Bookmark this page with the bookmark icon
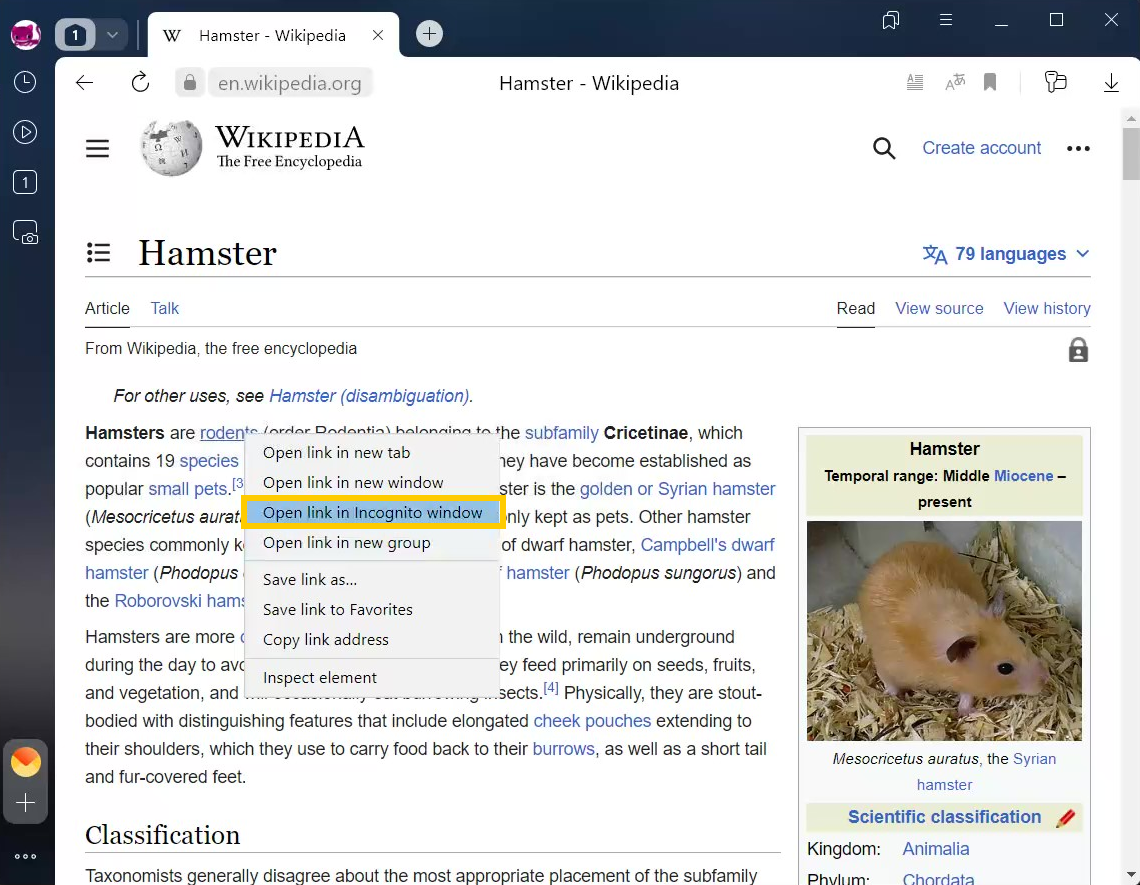This screenshot has width=1140, height=885. coord(990,83)
